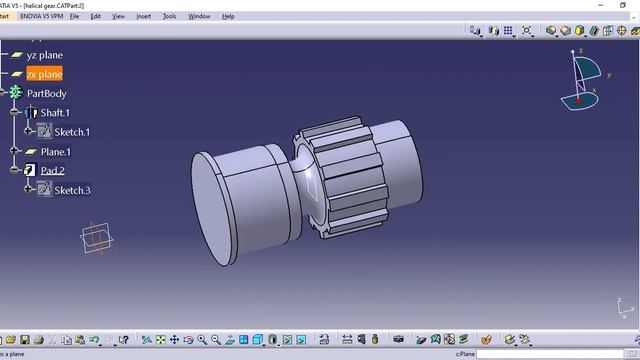The image size is (640, 360).
Task: Click the 3D compass in viewport corner
Action: [x=582, y=80]
